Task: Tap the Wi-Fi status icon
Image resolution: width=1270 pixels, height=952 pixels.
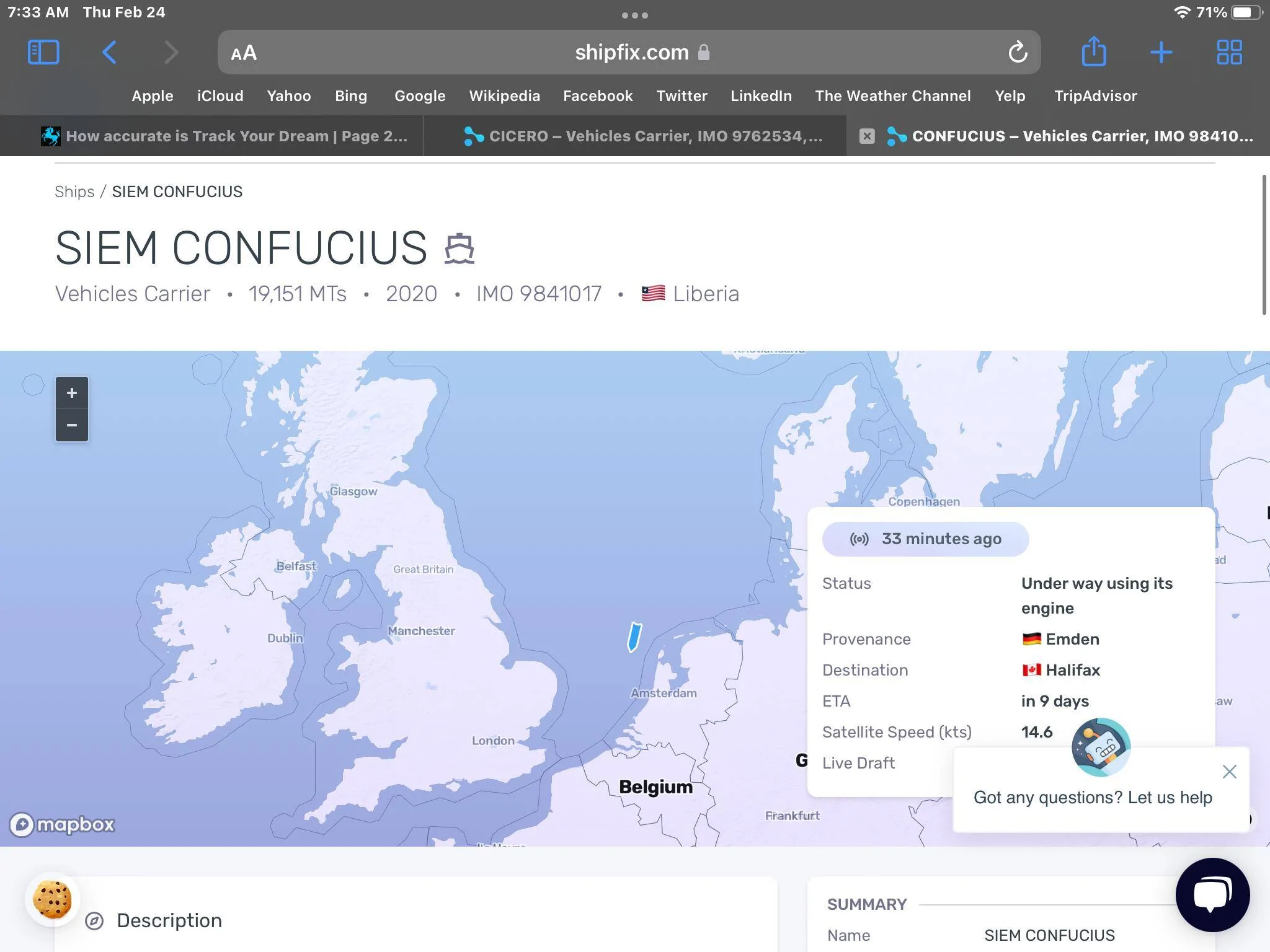Action: [x=1182, y=12]
